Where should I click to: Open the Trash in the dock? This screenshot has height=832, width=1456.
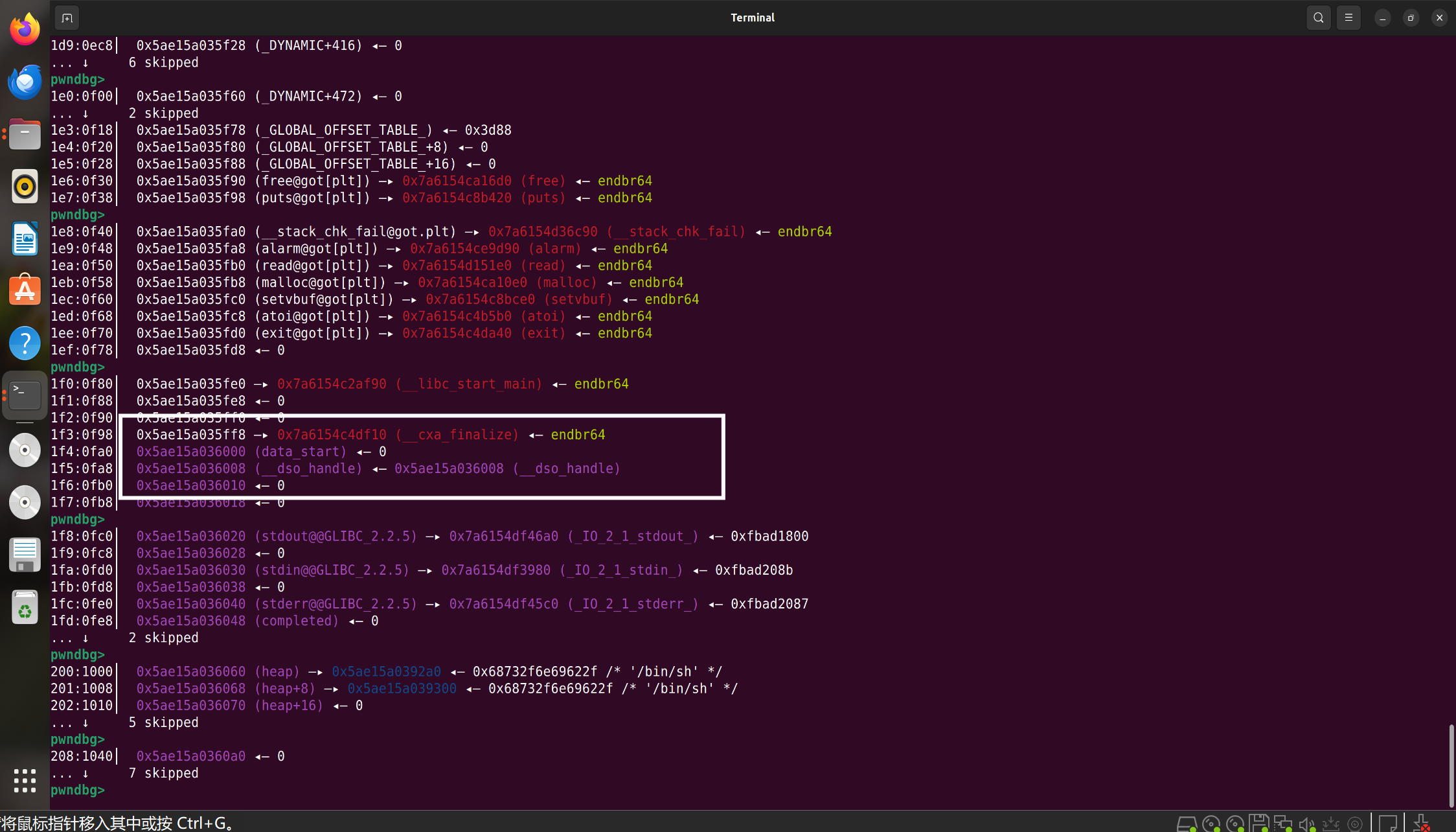pyautogui.click(x=25, y=607)
